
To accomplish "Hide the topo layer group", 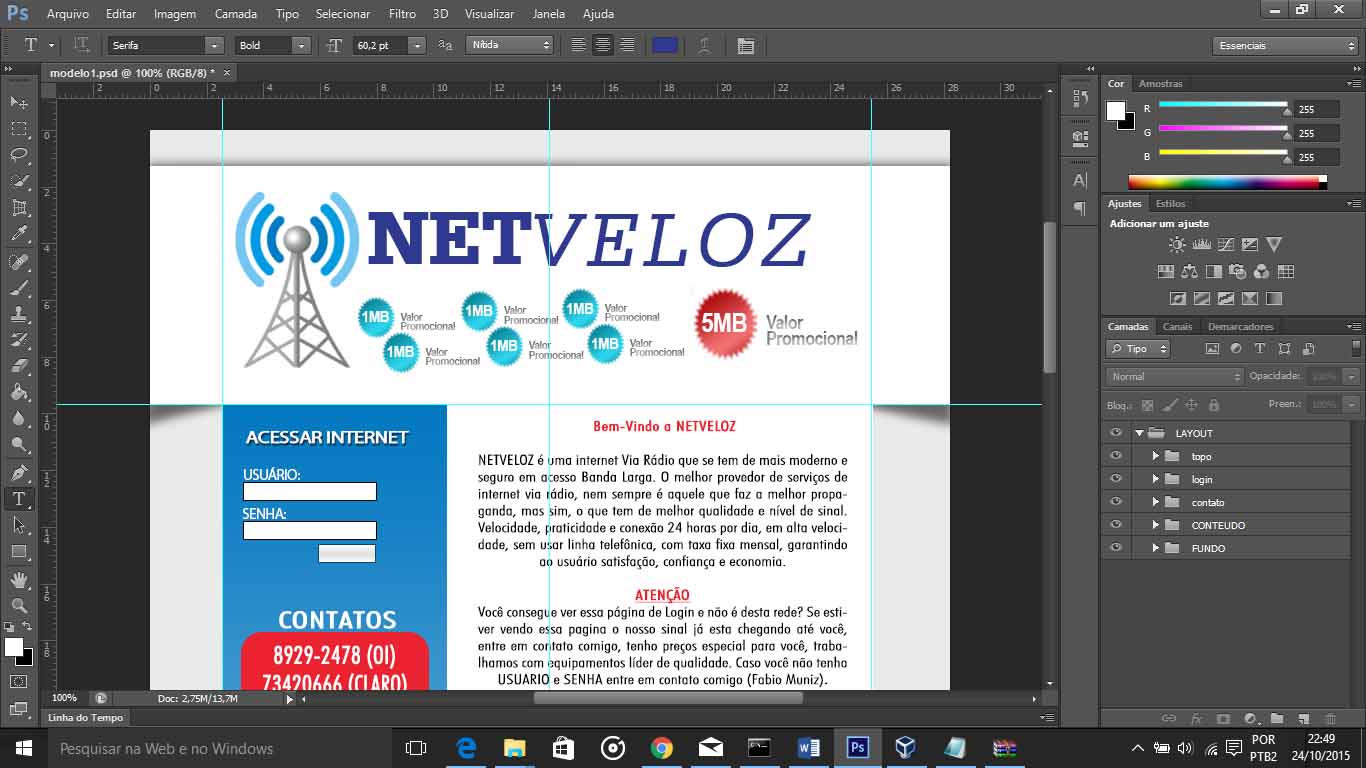I will pos(1116,456).
